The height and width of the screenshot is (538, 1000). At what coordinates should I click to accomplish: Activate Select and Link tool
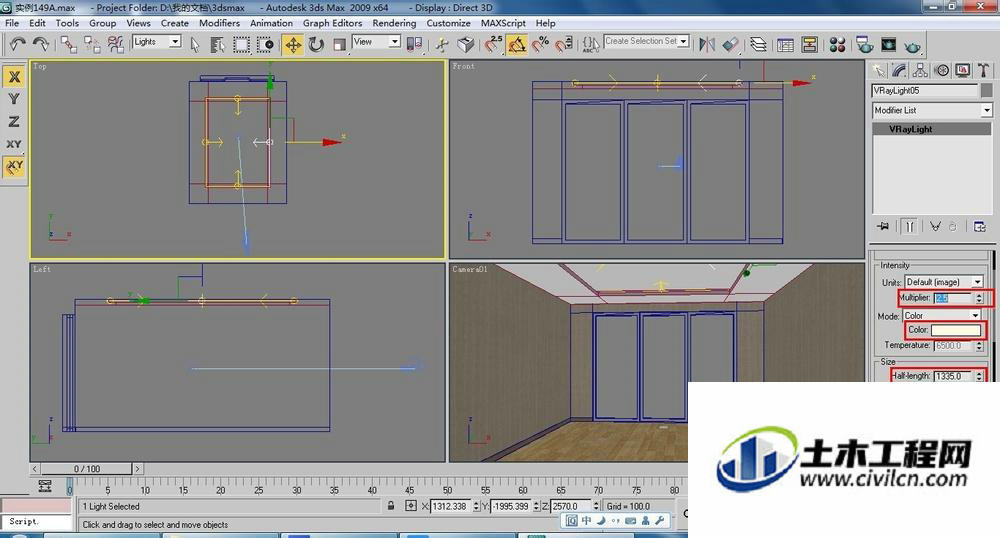(x=69, y=44)
